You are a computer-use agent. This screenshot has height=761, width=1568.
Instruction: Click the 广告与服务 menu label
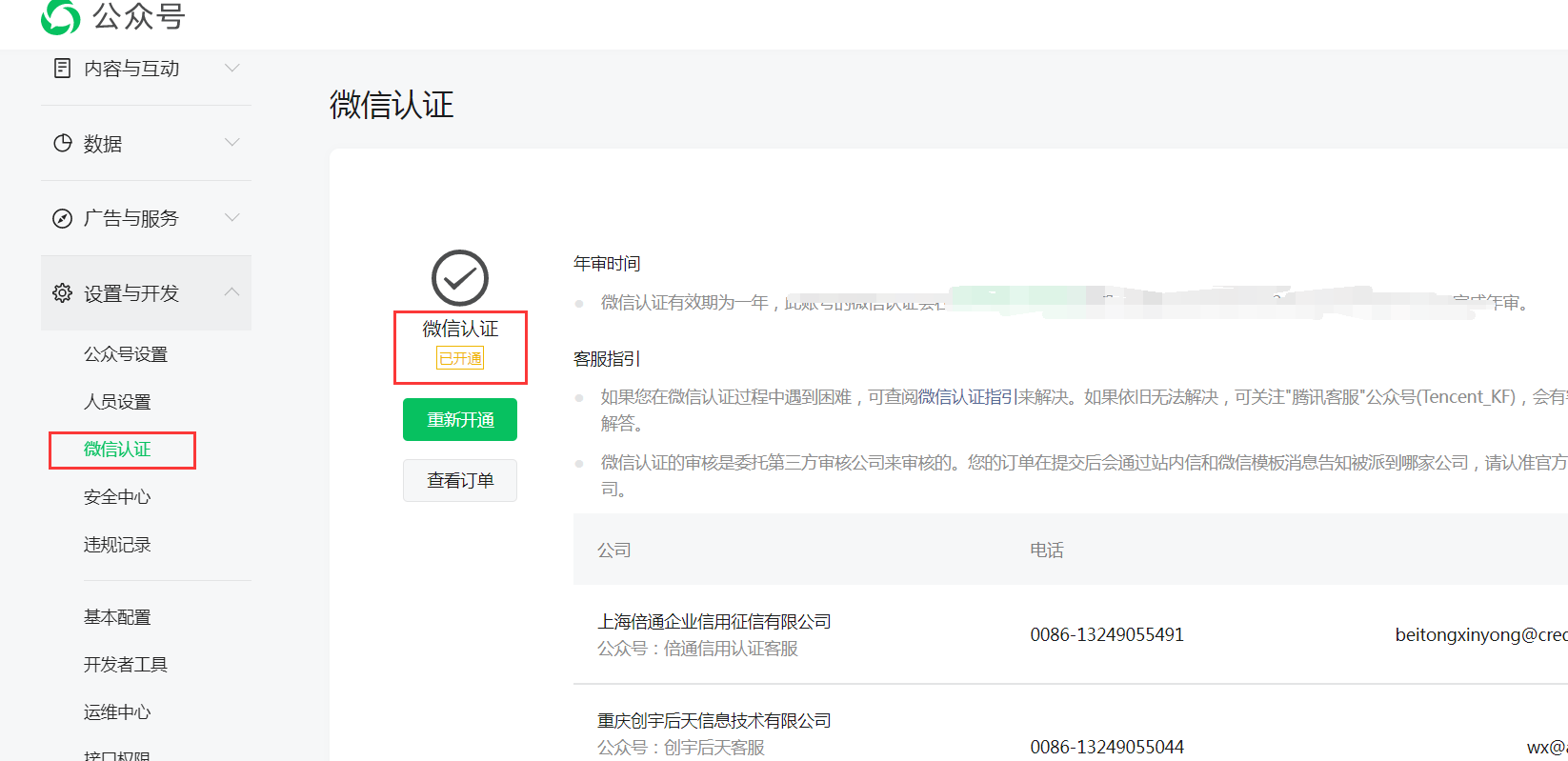tap(131, 218)
